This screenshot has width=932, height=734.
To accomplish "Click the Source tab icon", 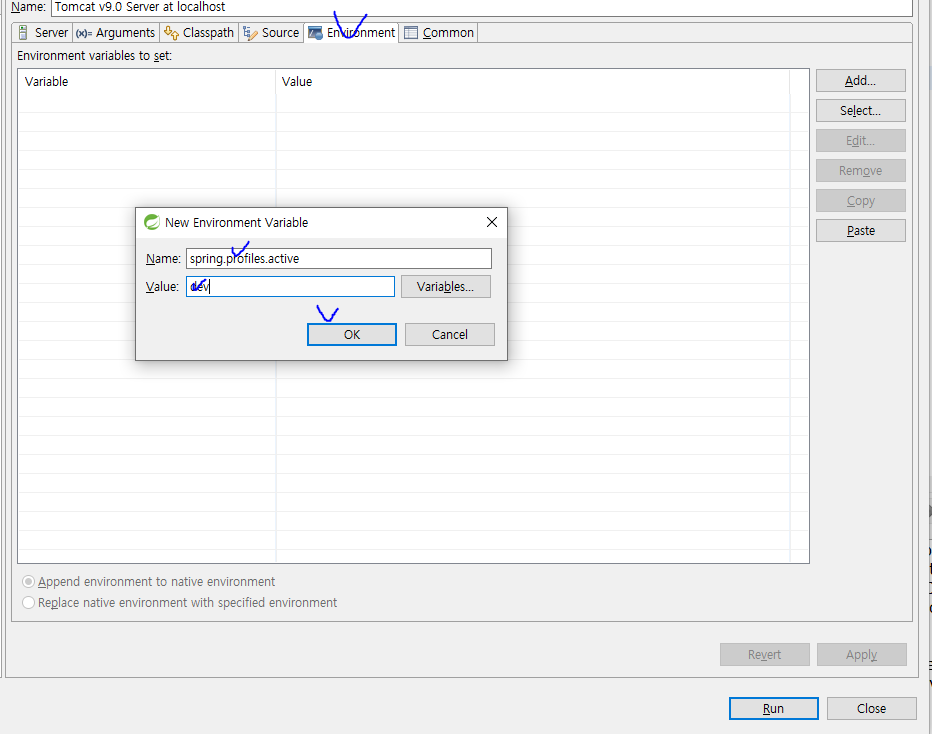I will coord(250,33).
